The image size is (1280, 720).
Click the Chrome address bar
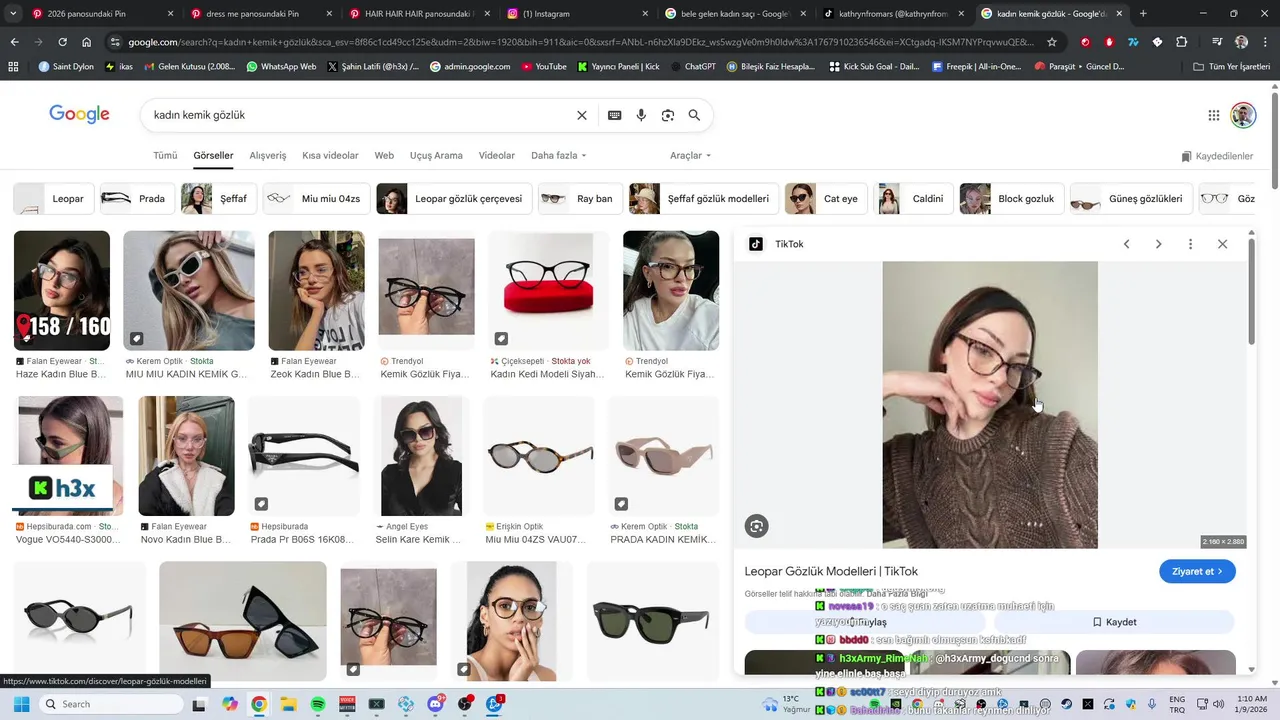tap(578, 42)
